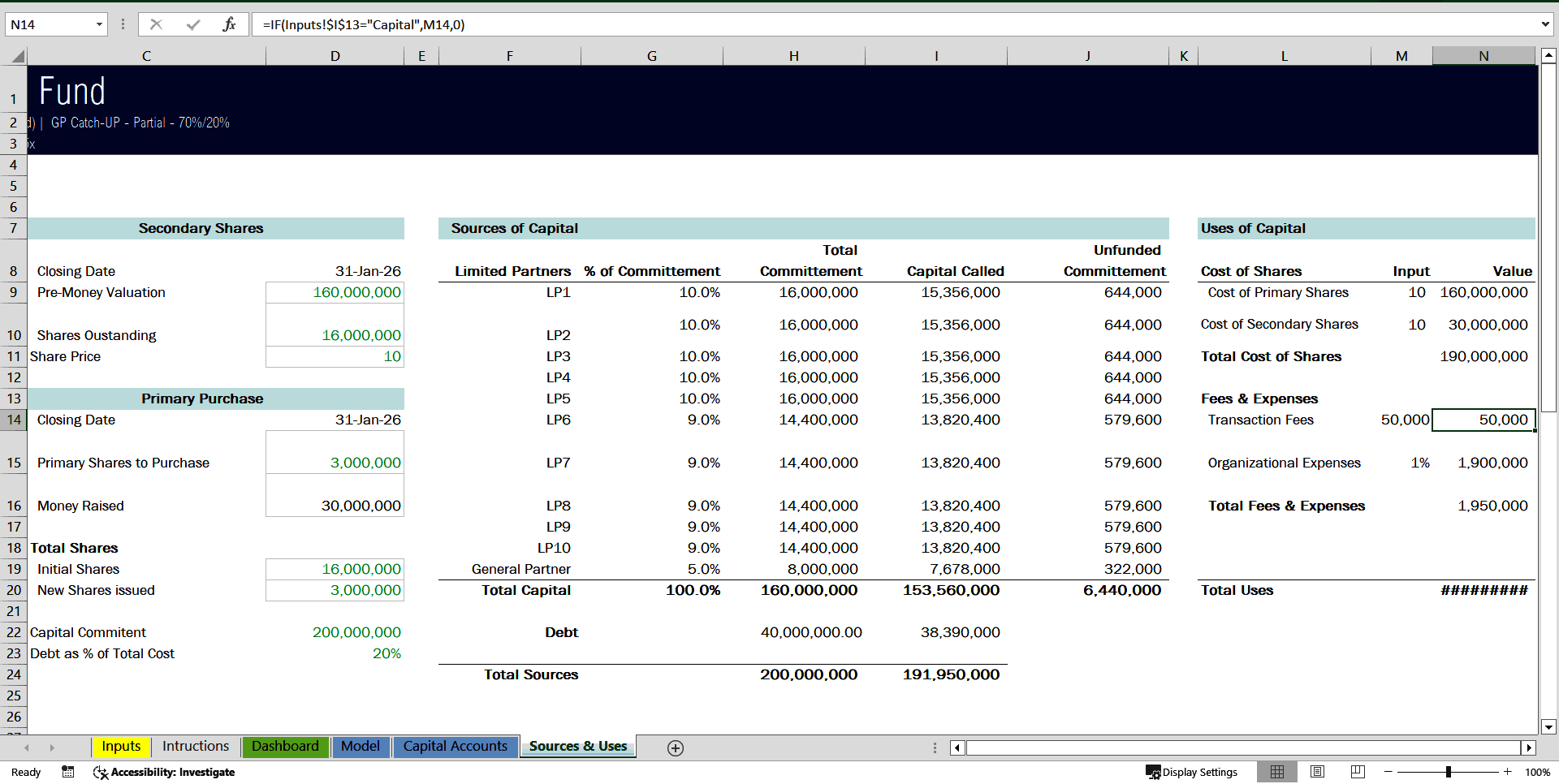Select Organizational Expenses 1% input cell
The height and width of the screenshot is (784, 1559).
(1401, 452)
